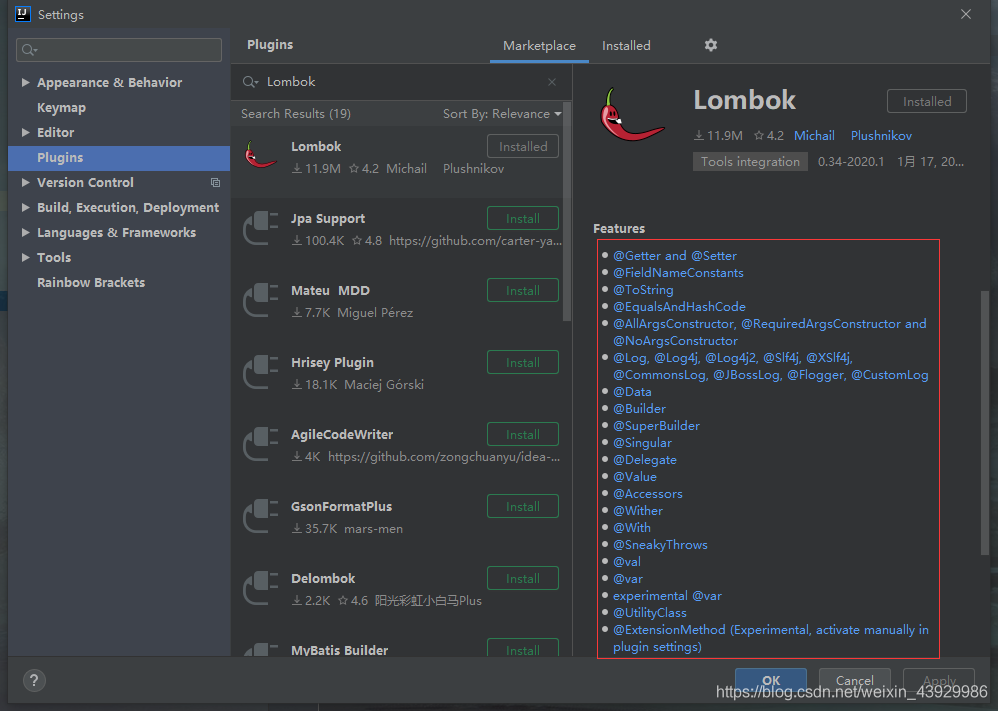
Task: Click the Version Control project-level copy icon
Action: (215, 183)
